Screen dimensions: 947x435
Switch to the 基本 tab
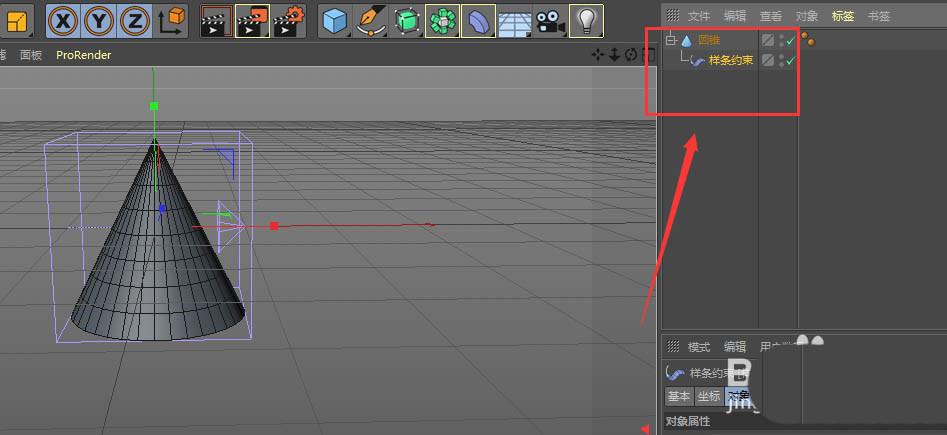click(679, 396)
